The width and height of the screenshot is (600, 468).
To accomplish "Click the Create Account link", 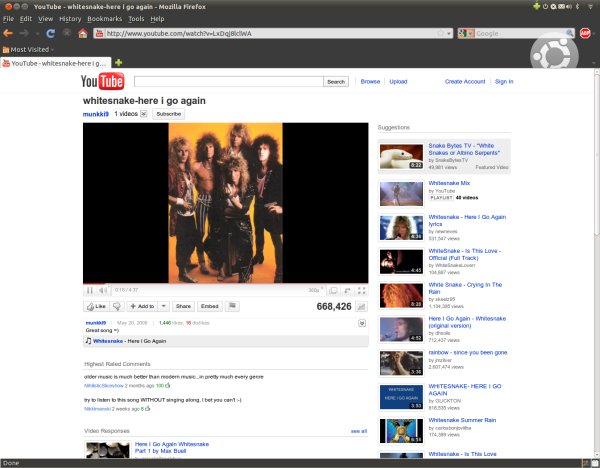I will coord(465,82).
